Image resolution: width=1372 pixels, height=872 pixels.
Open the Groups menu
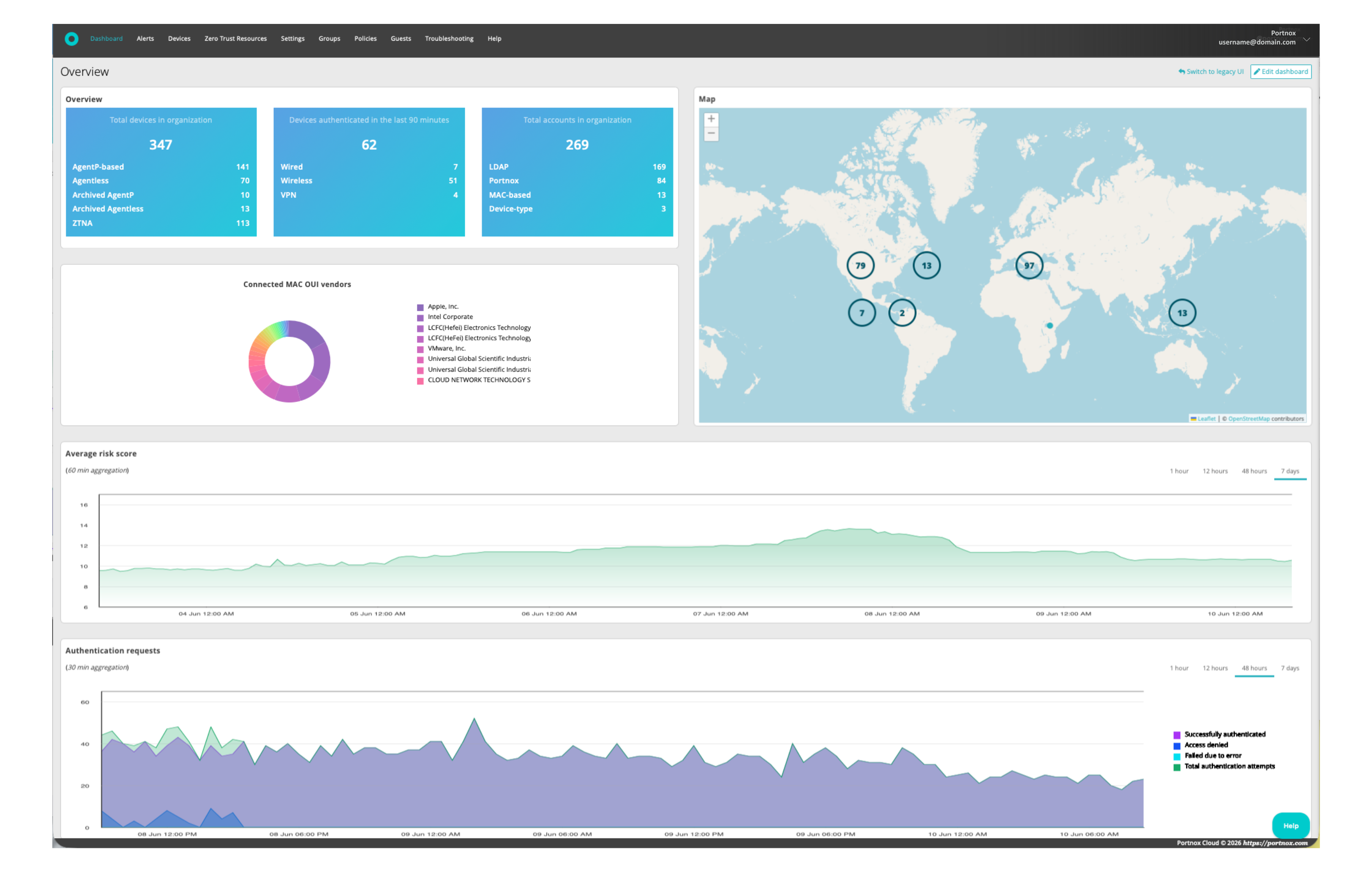[x=329, y=39]
